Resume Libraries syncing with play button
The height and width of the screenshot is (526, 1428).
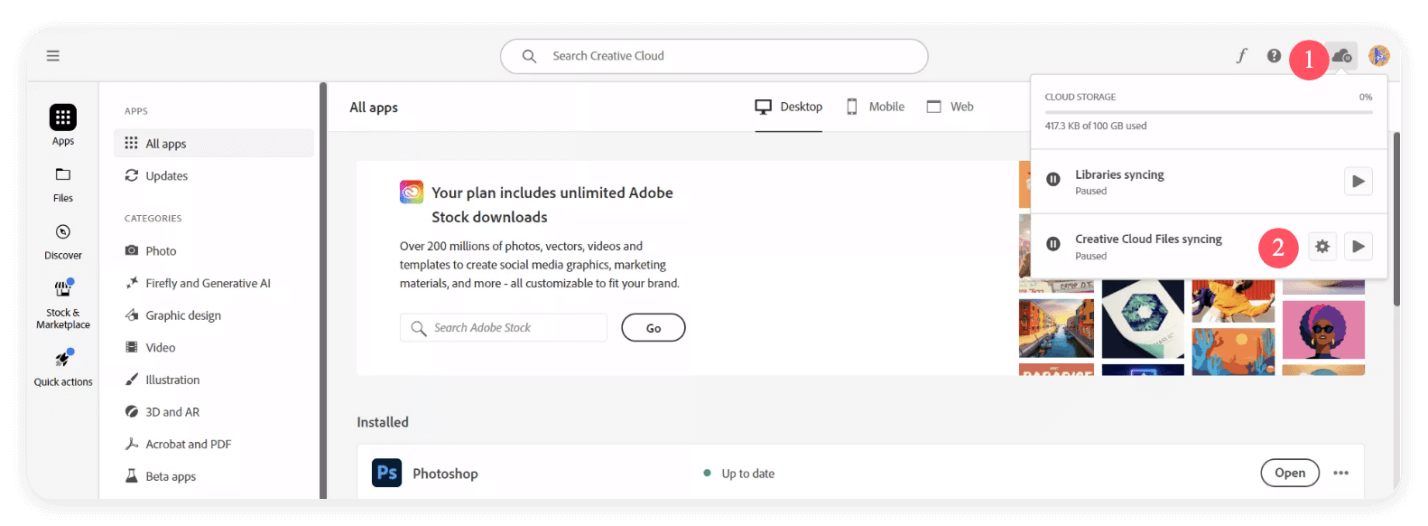[x=1358, y=181]
